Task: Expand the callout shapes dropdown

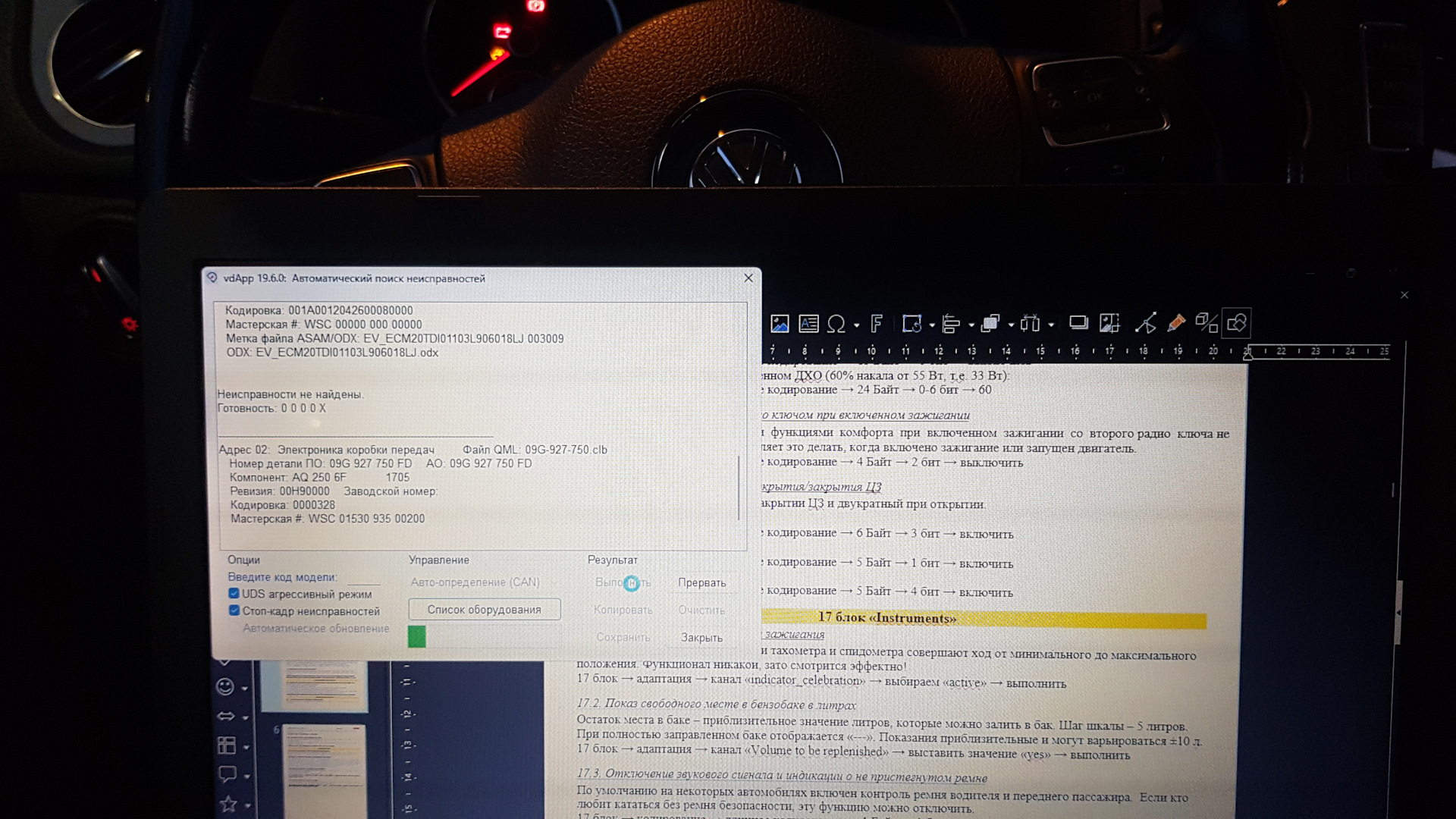Action: (x=247, y=777)
